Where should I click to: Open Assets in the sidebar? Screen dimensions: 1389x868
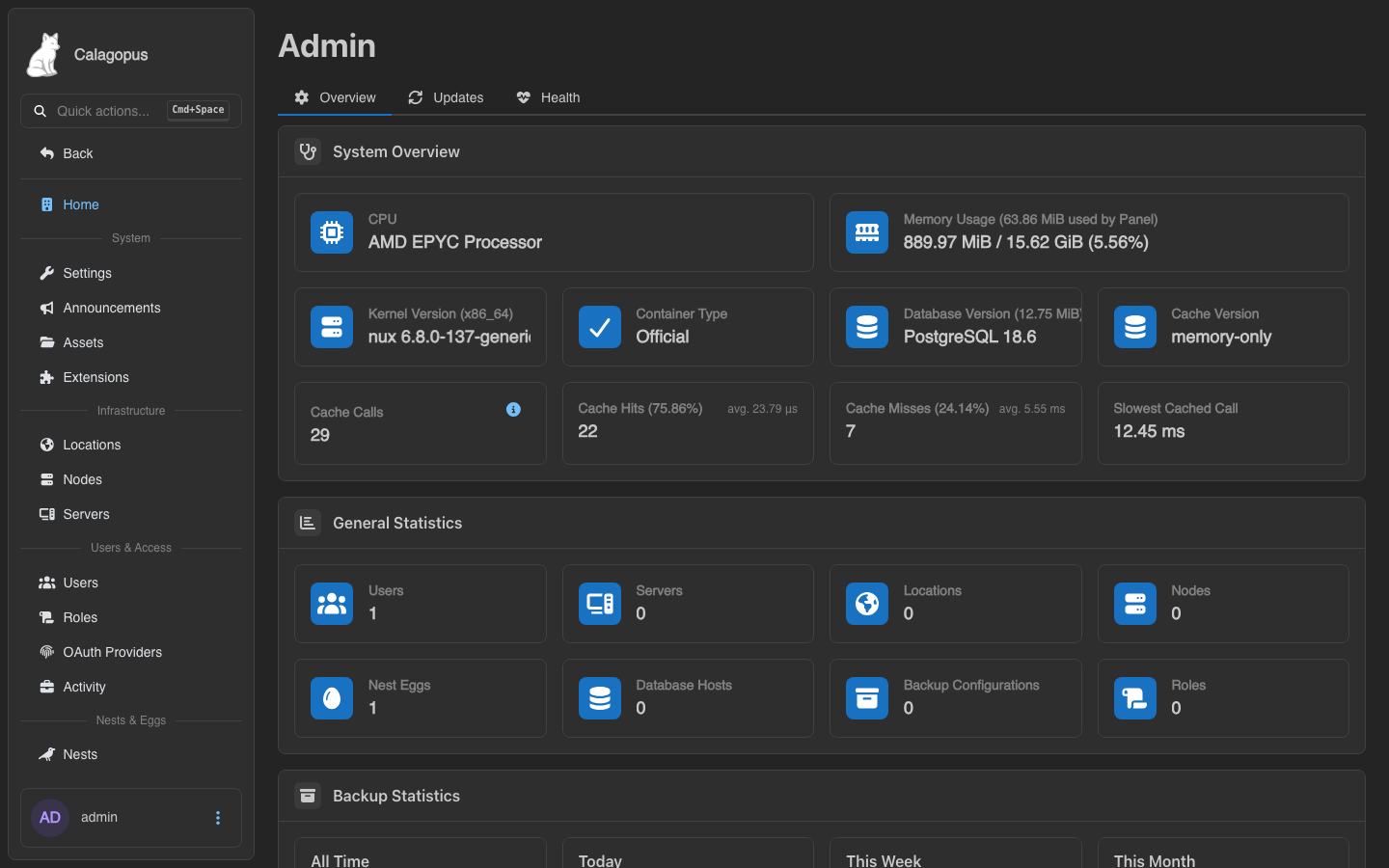pos(131,342)
